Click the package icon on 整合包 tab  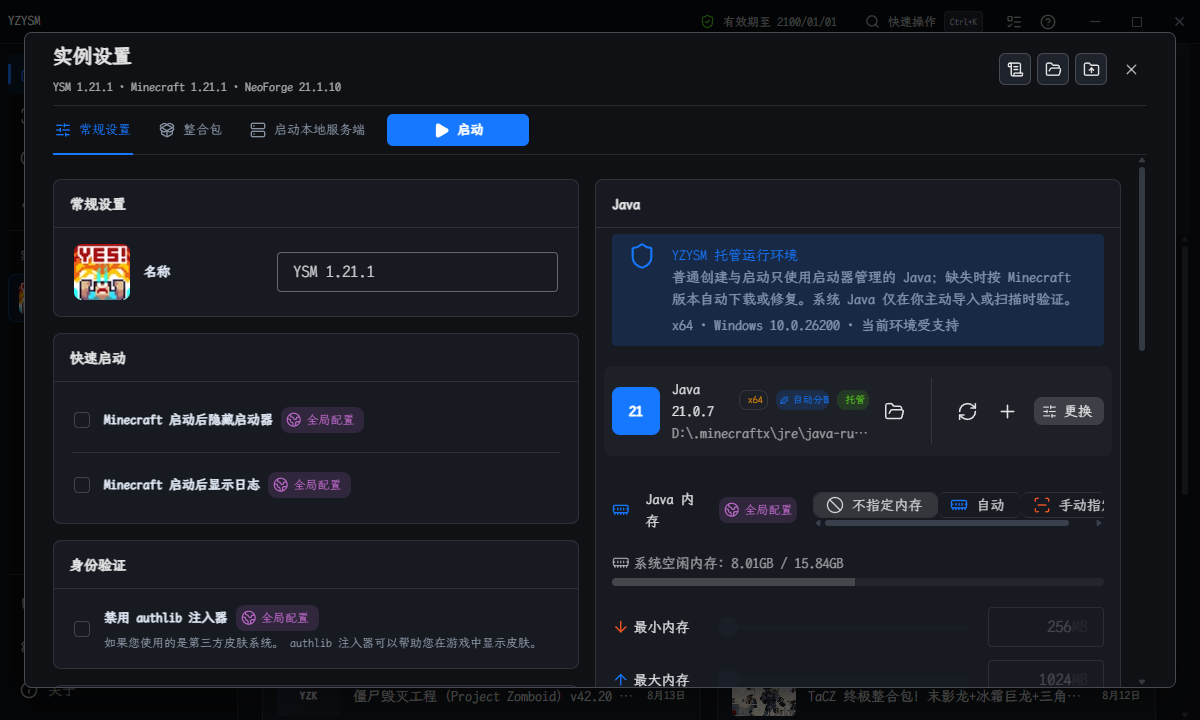(x=166, y=130)
